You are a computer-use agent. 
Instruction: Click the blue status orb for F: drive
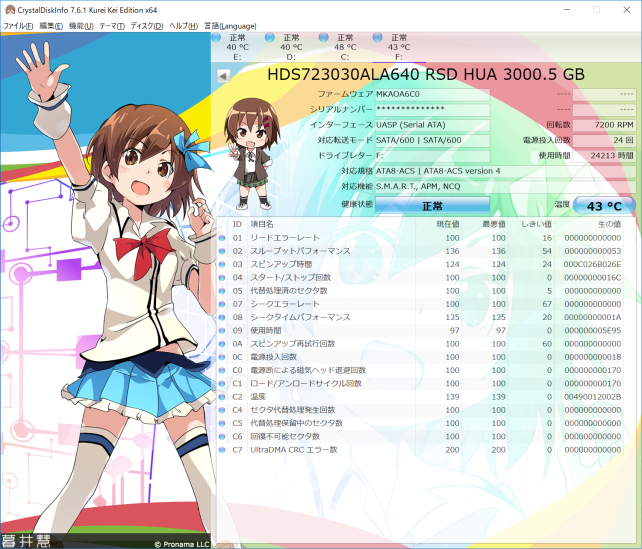(x=378, y=38)
